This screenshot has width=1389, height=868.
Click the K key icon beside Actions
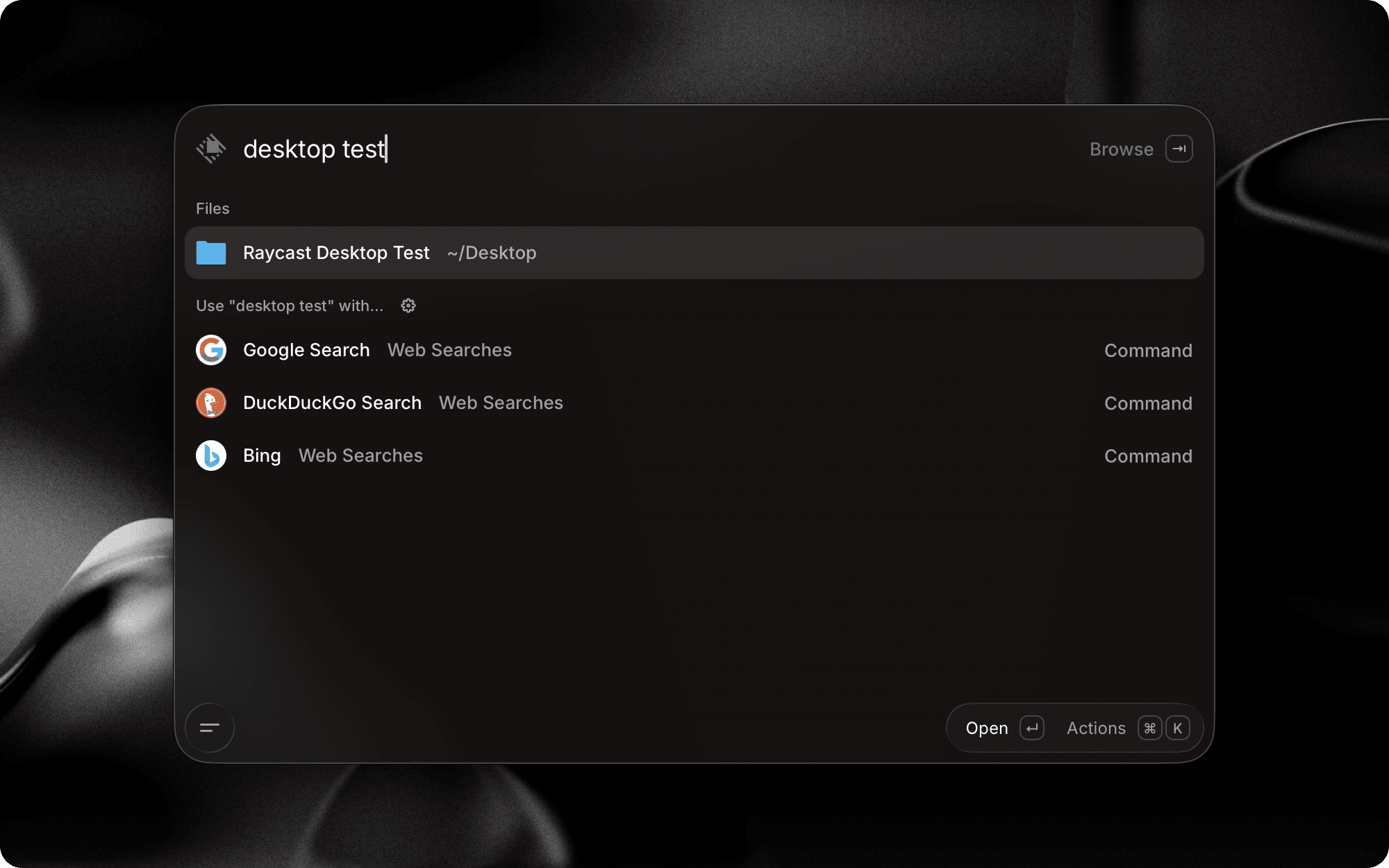(x=1178, y=728)
